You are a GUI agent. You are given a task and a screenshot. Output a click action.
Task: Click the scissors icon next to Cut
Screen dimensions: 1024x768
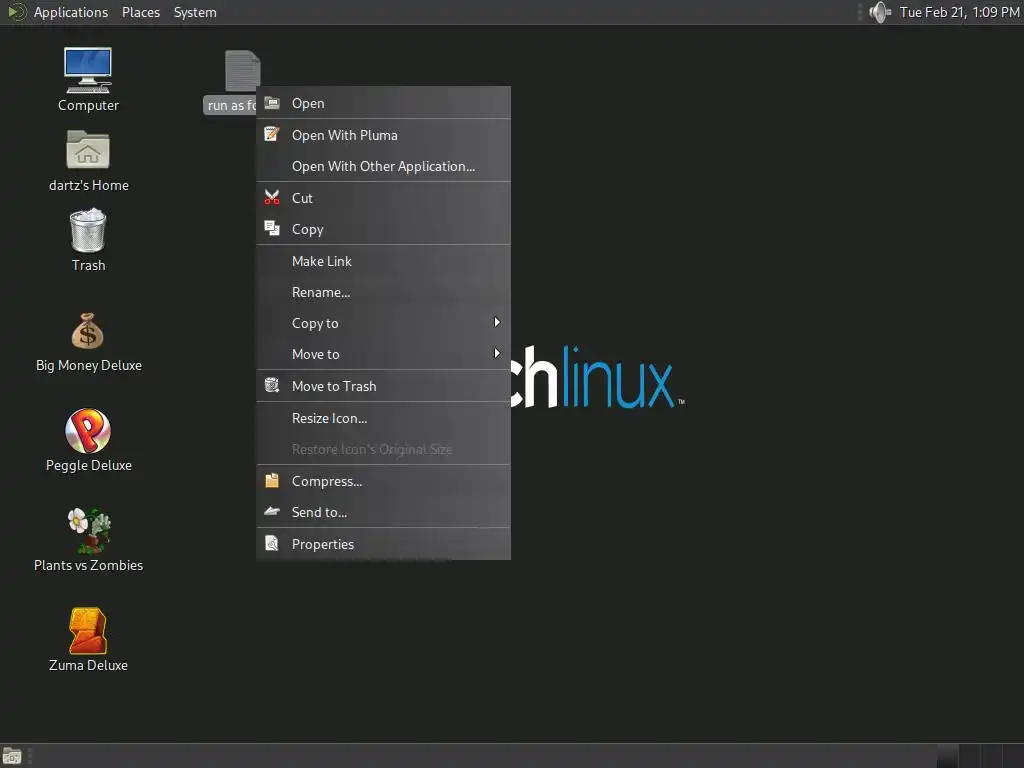[x=272, y=197]
